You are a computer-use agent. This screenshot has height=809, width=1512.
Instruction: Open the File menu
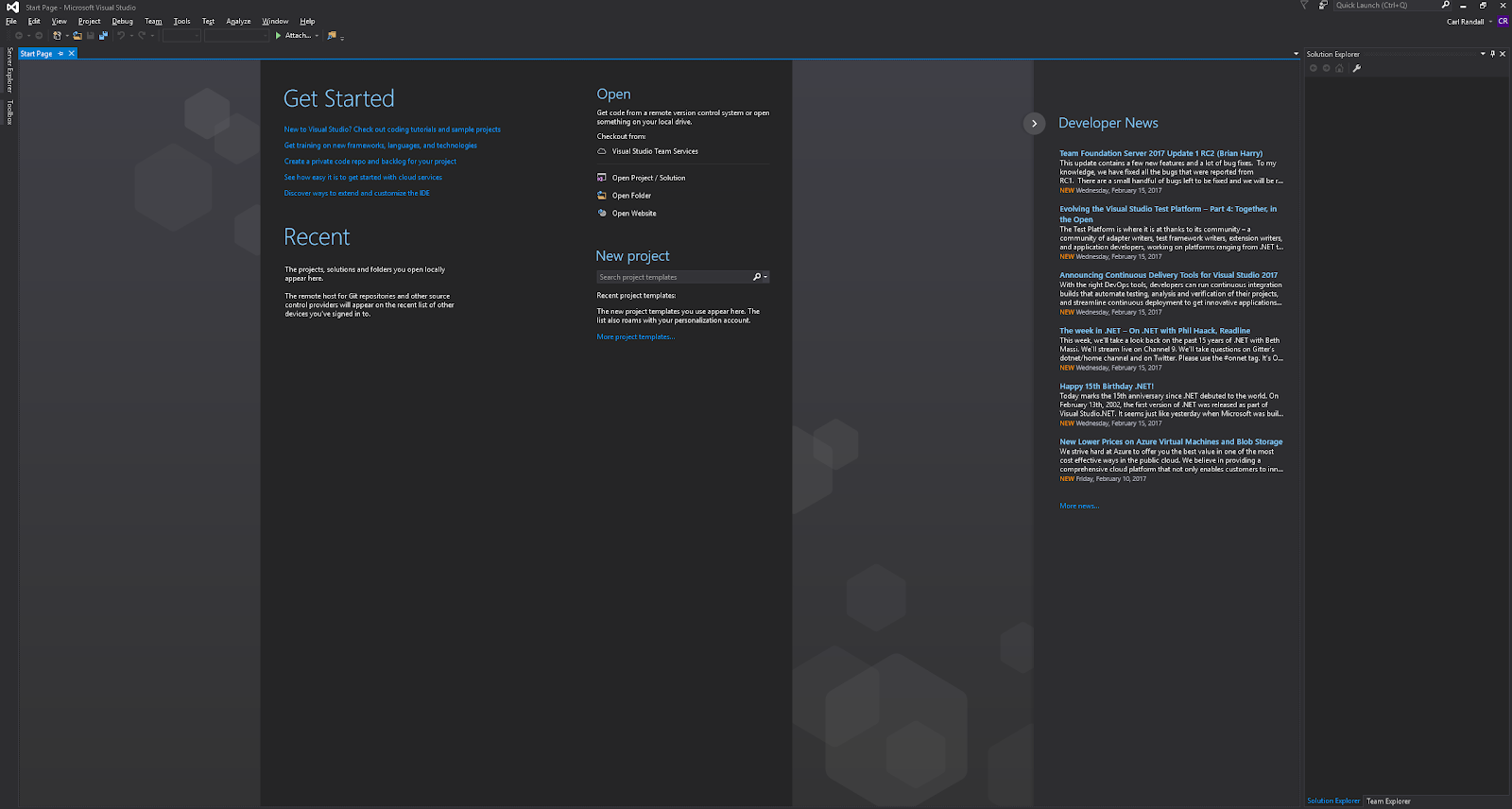point(11,21)
